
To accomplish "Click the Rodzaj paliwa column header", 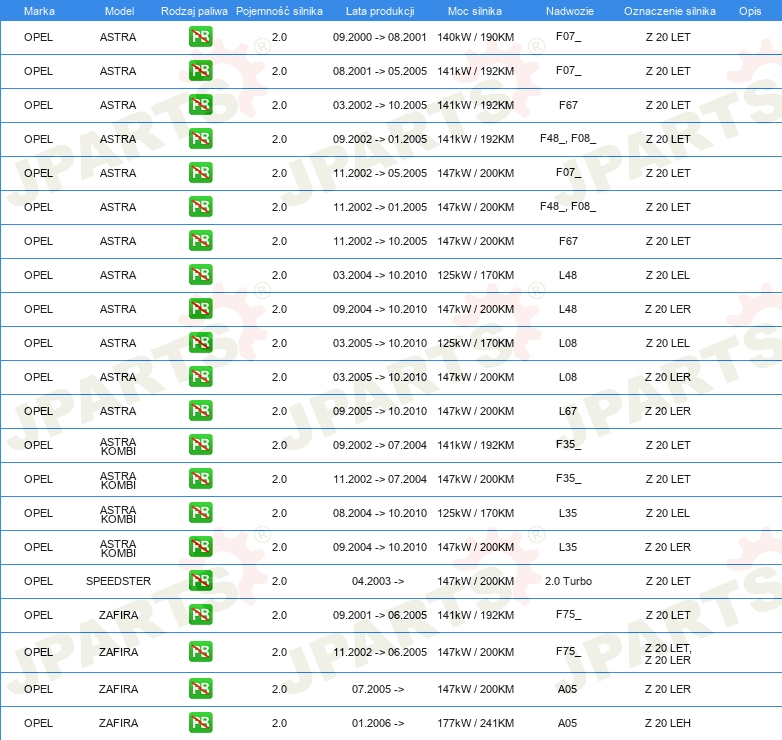I will 194,11.
